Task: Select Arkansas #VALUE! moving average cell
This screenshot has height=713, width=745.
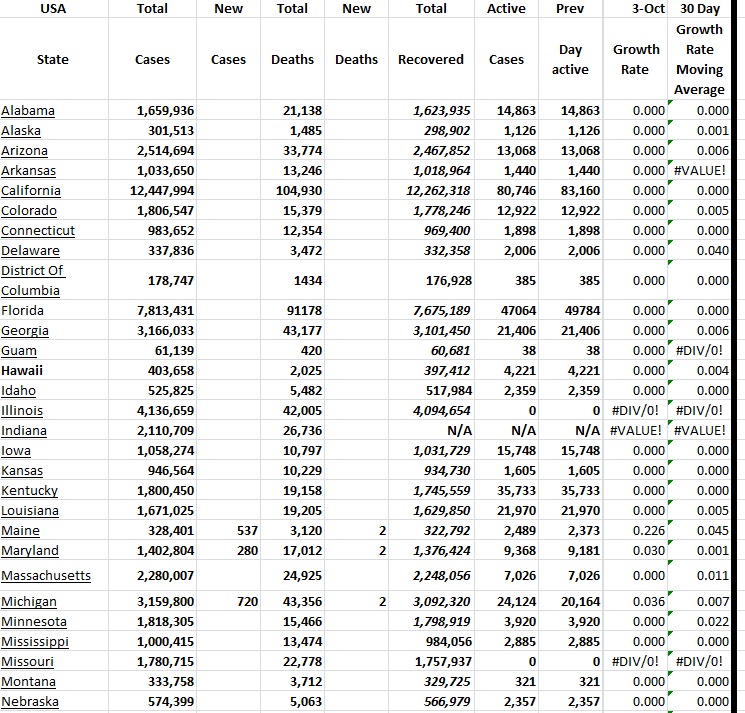Action: pos(699,171)
